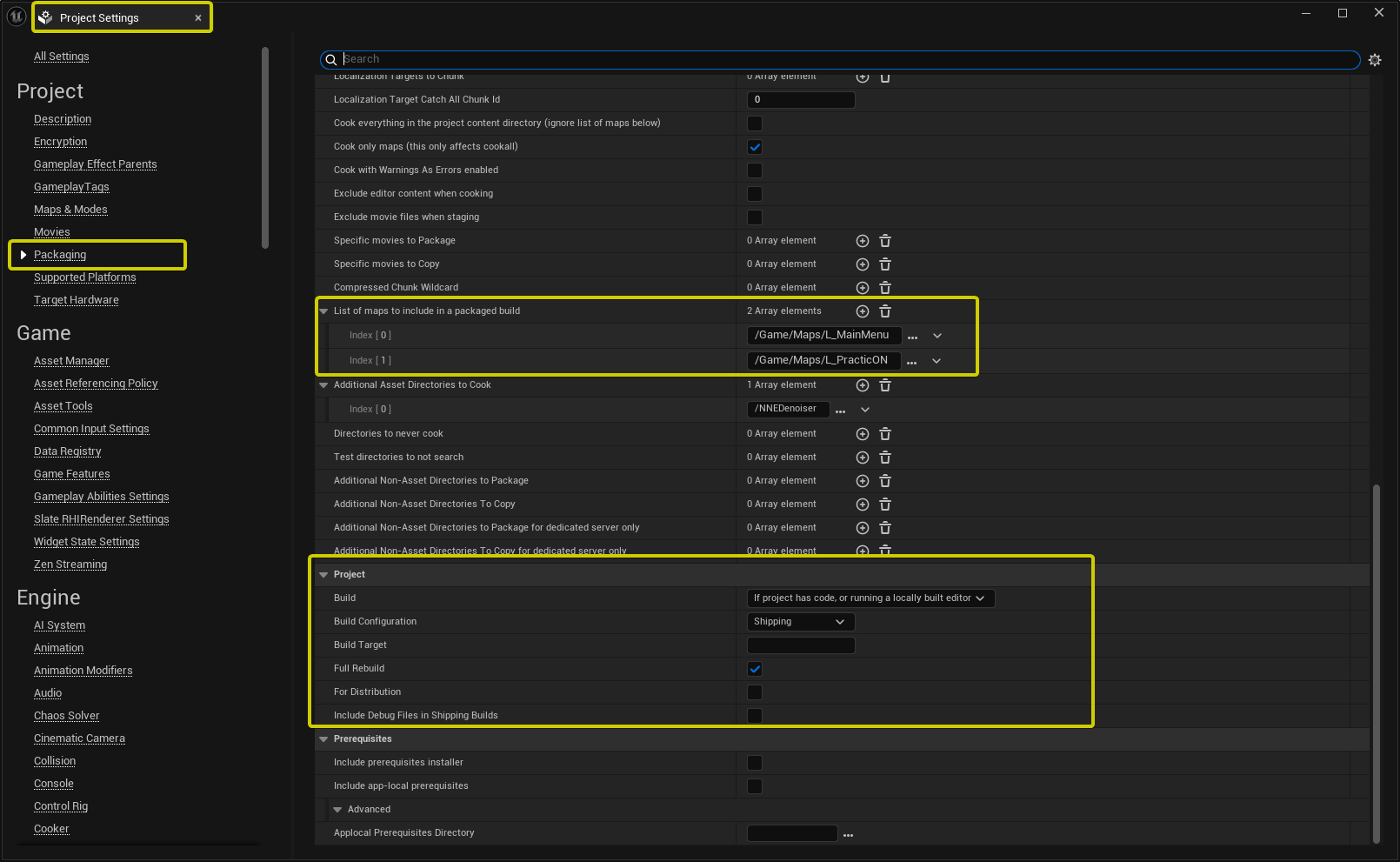Add element to Specific movies to Package
This screenshot has height=862, width=1400.
(862, 241)
